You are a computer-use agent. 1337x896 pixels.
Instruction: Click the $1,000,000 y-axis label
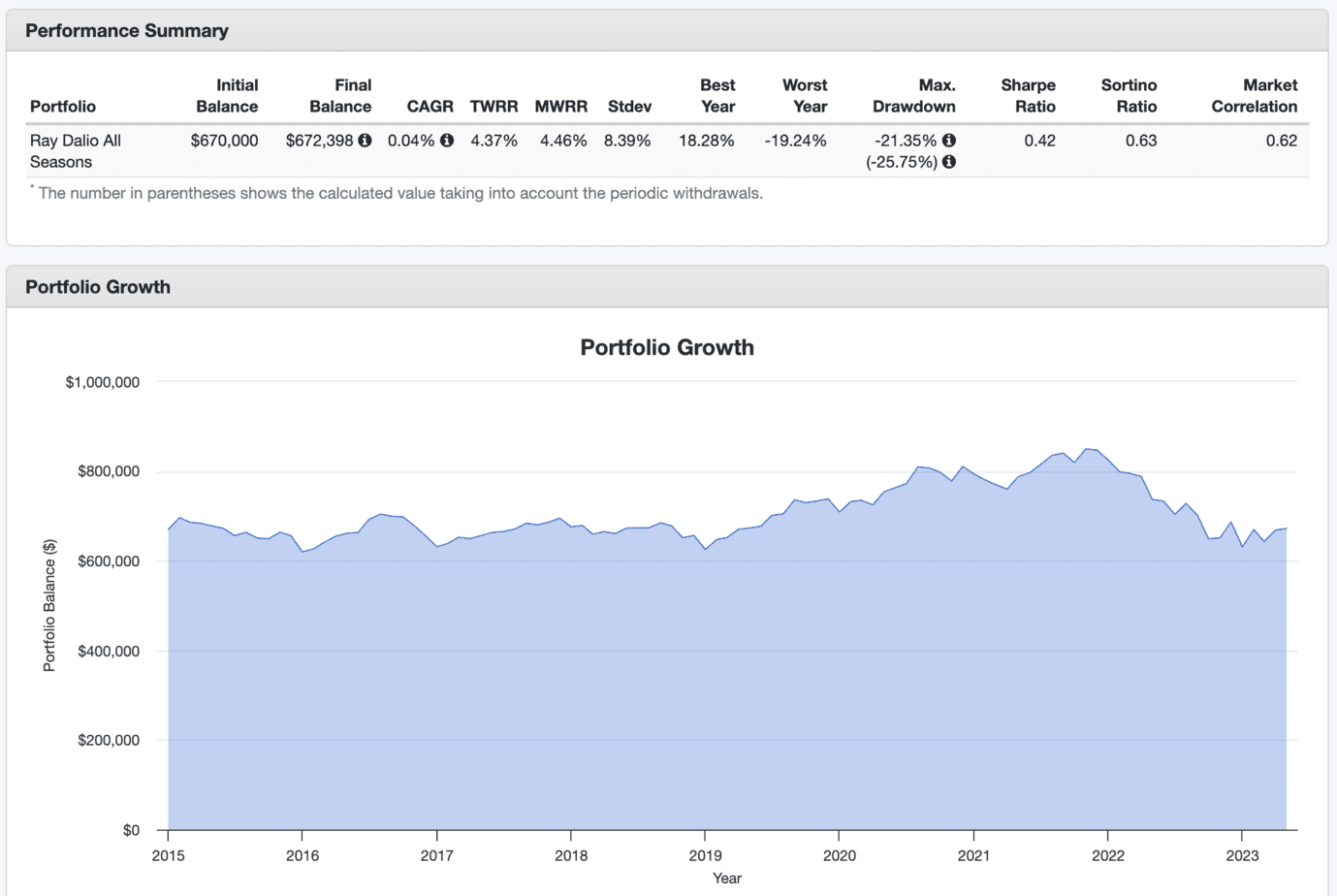(103, 382)
